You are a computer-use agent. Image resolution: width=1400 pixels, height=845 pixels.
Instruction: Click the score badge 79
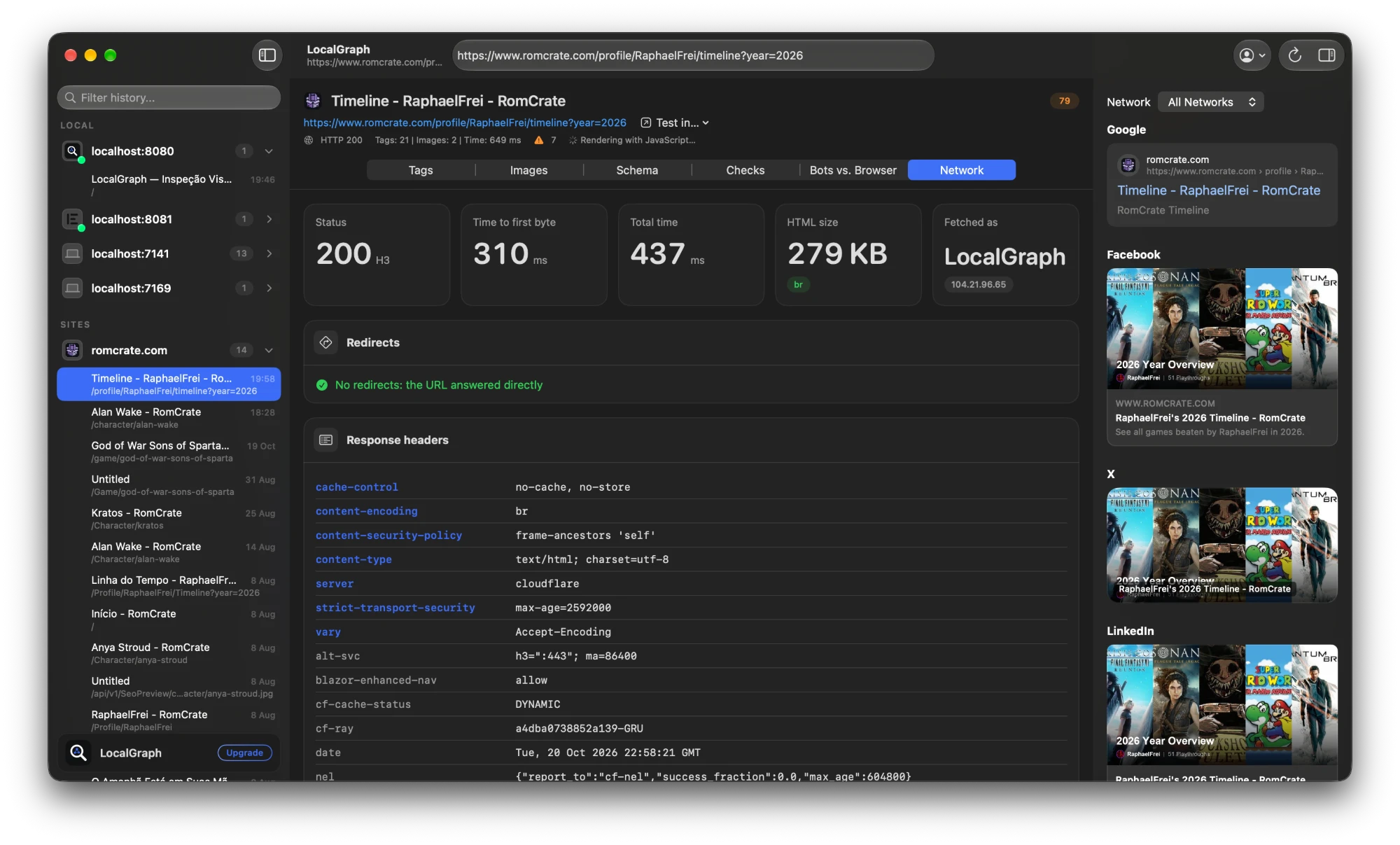pyautogui.click(x=1064, y=101)
